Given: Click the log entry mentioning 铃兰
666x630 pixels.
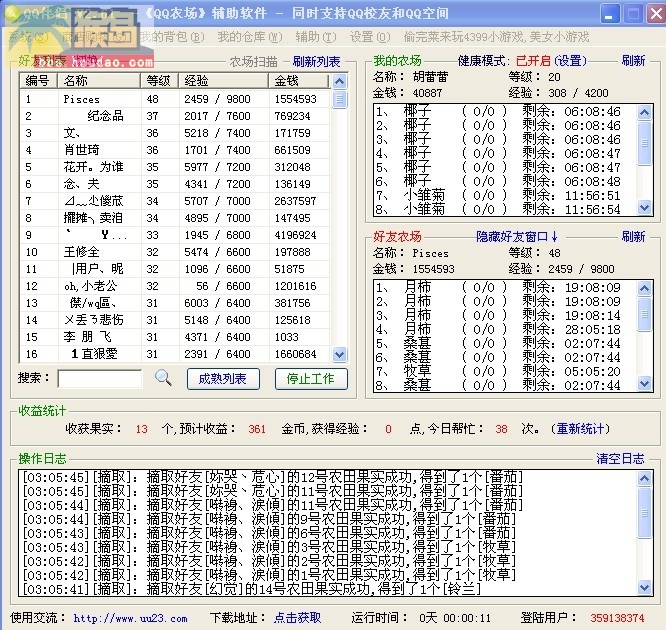Looking at the screenshot, I should [252, 589].
